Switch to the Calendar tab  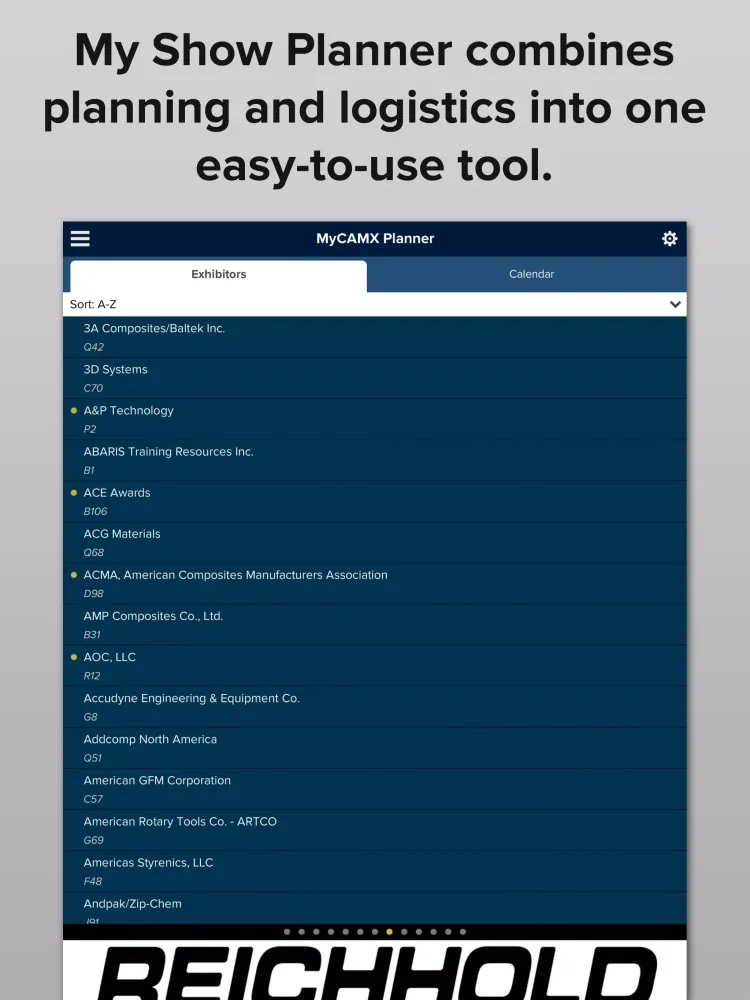(531, 274)
